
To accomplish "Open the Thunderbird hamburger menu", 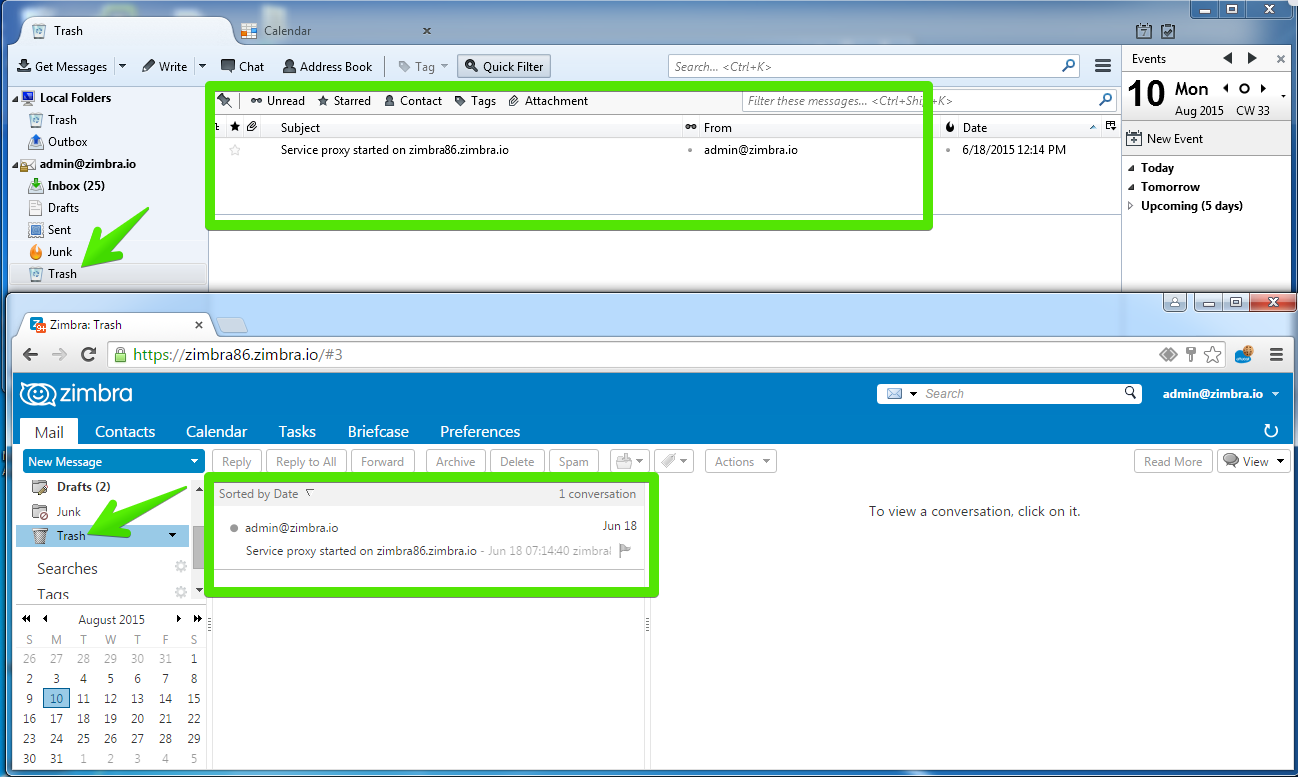I will (1103, 67).
